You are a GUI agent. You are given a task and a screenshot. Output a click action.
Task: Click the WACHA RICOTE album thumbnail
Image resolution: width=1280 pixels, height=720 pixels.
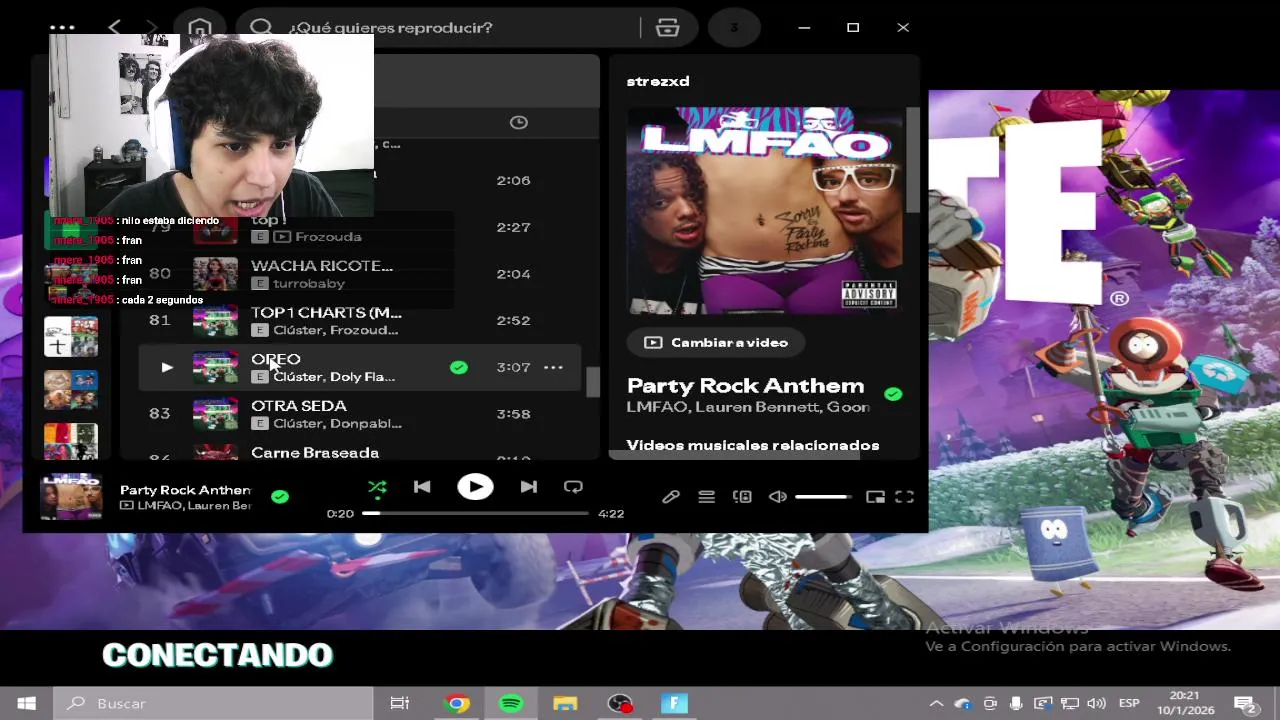215,274
